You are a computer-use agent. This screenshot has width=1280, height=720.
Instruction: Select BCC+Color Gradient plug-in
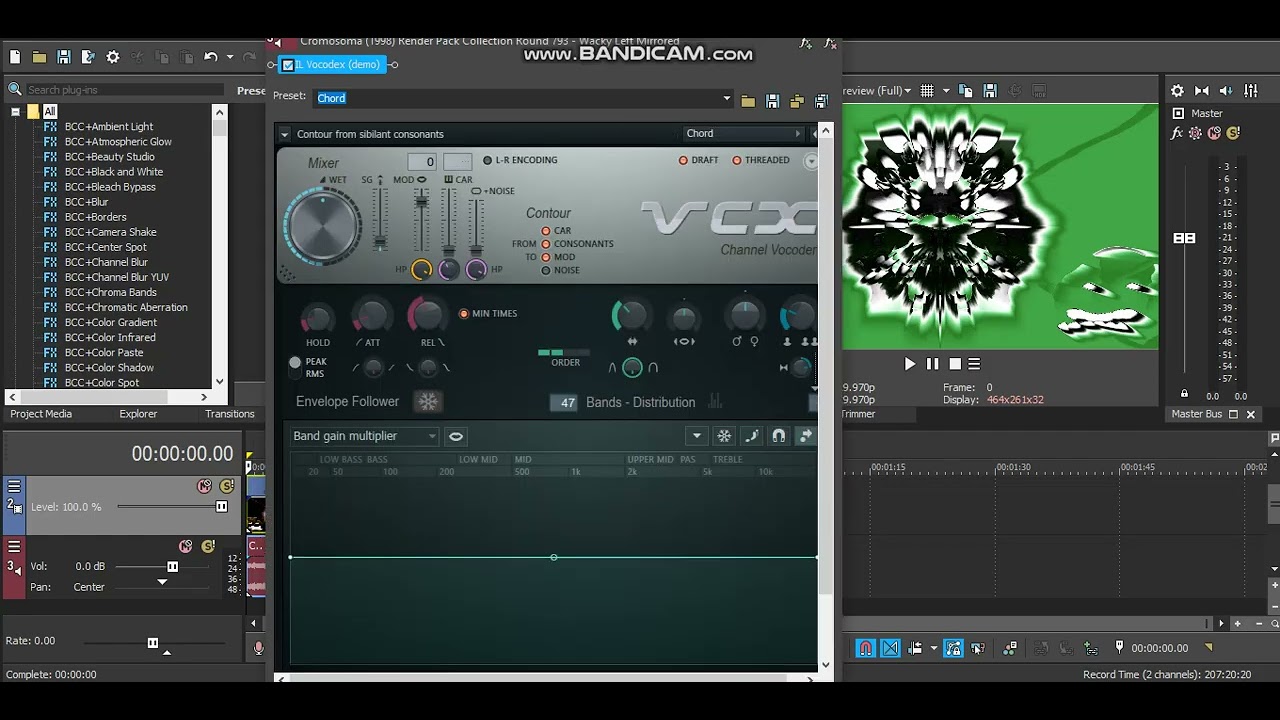111,322
